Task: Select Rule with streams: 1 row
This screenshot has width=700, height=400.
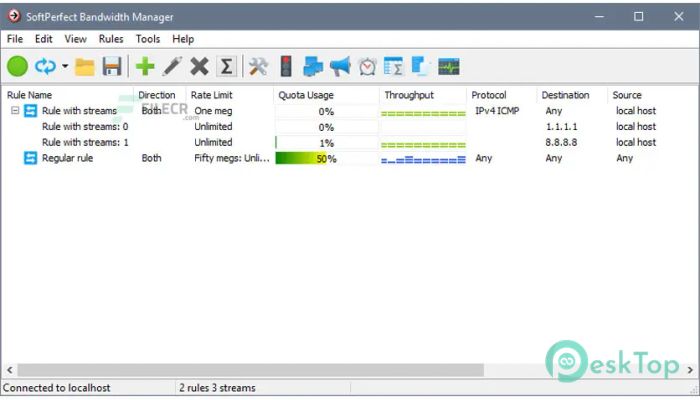Action: (350, 142)
